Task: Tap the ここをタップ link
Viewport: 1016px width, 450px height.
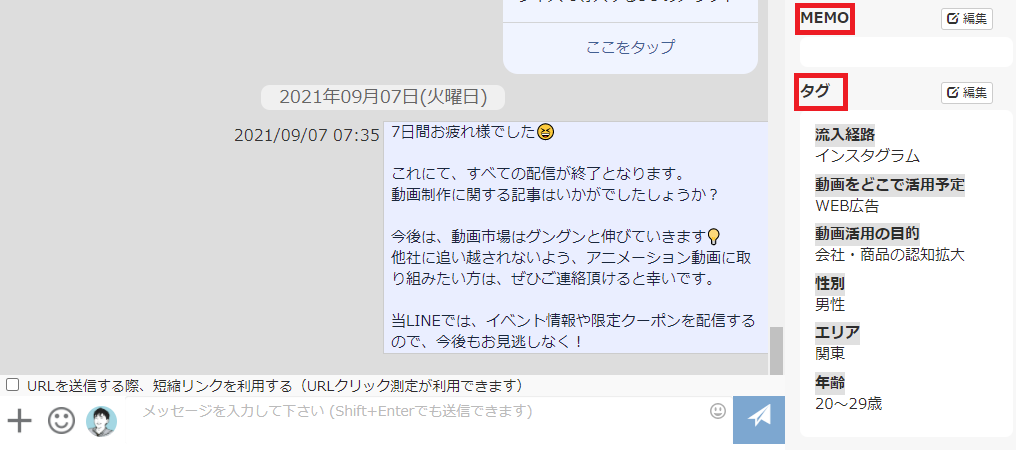Action: tap(630, 47)
